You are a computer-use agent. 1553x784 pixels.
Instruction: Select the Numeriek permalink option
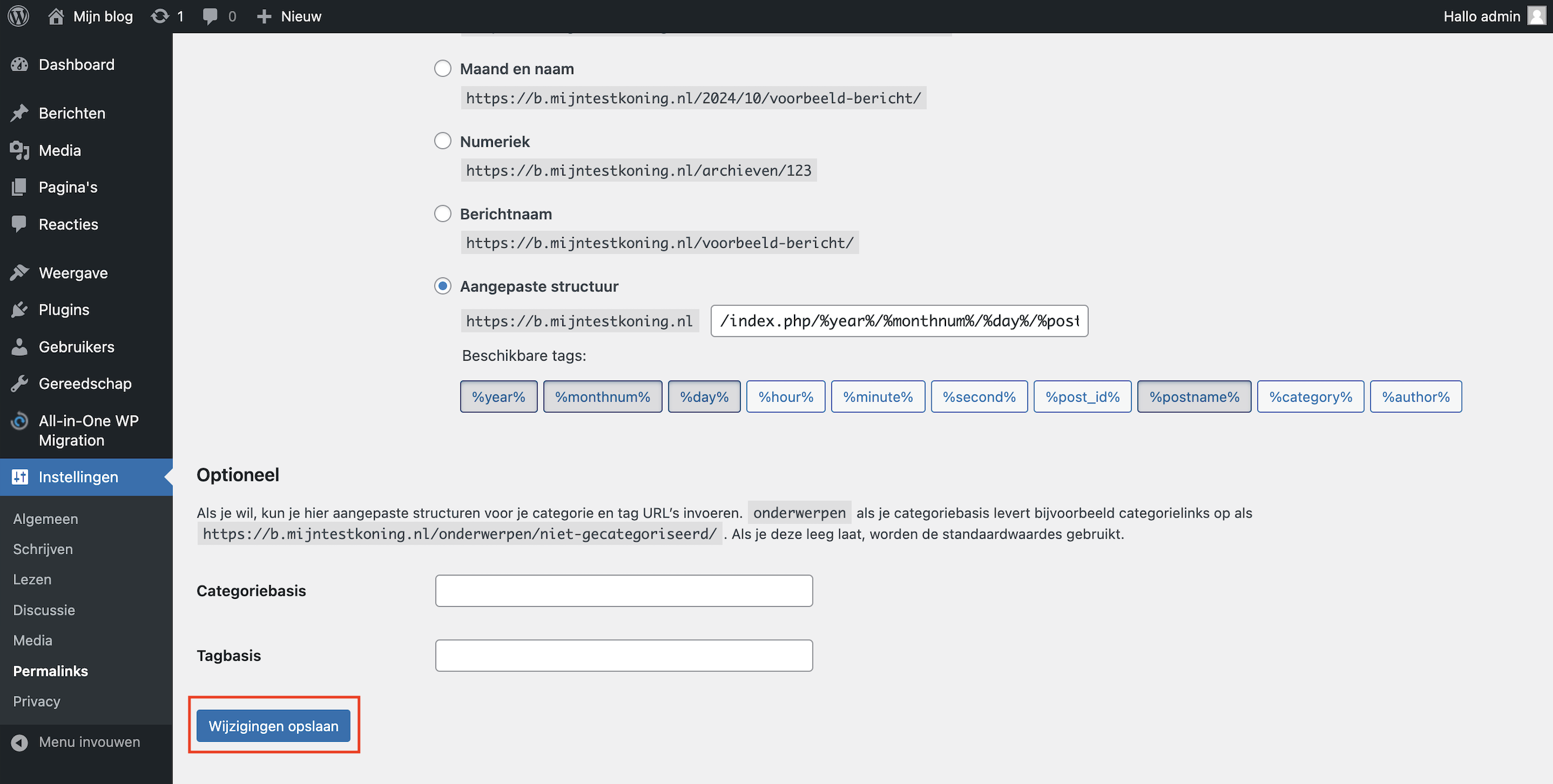[x=443, y=141]
